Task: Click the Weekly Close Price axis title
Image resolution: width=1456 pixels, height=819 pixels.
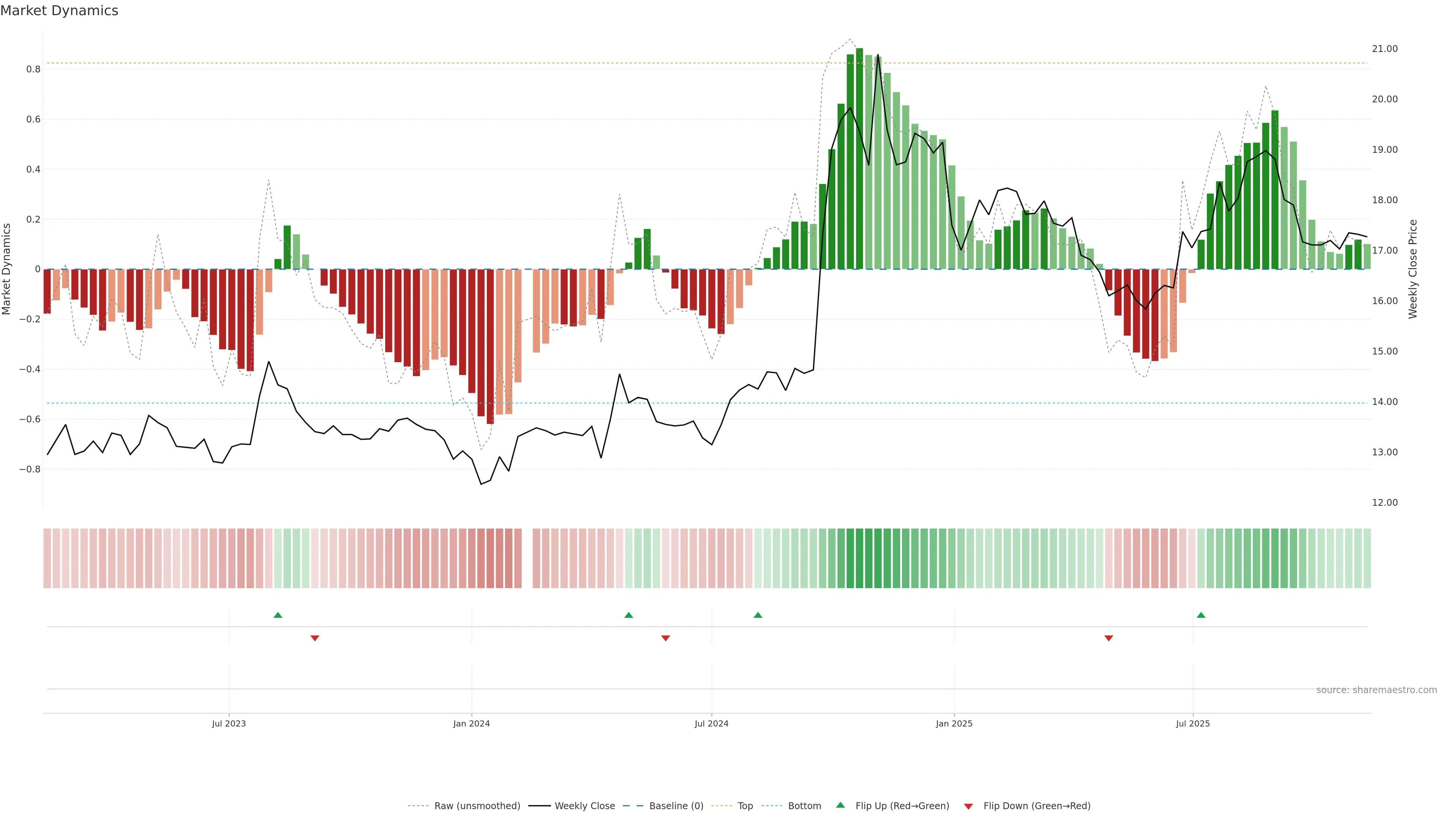Action: [1412, 269]
